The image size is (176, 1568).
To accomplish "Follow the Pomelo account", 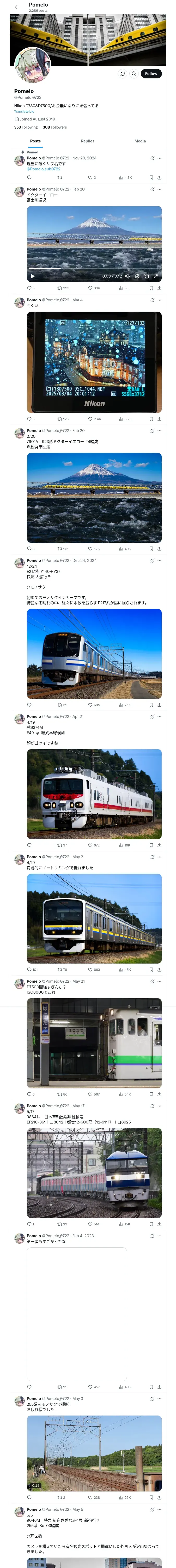I will pyautogui.click(x=151, y=74).
